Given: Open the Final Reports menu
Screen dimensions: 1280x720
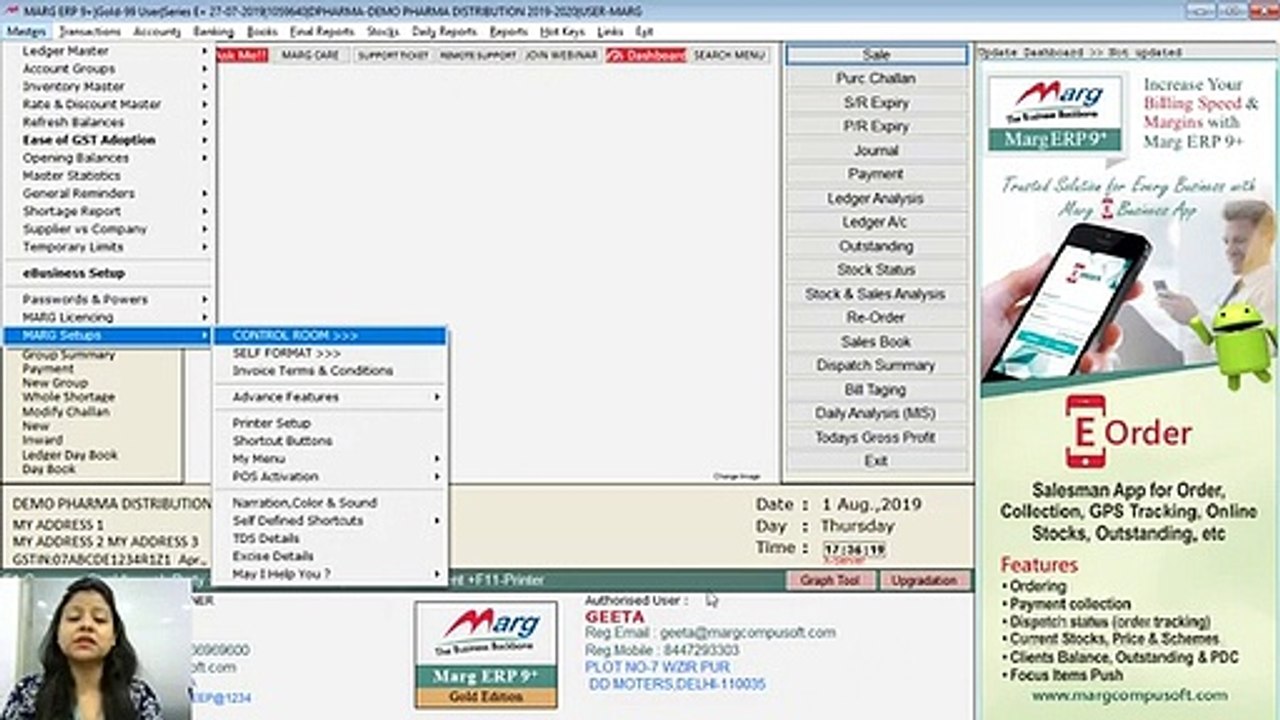Looking at the screenshot, I should (322, 32).
